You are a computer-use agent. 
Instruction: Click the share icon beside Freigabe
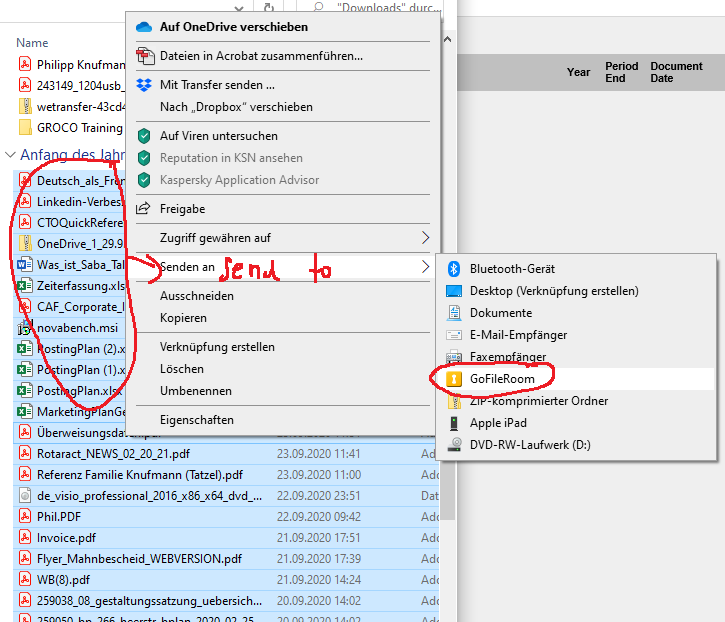[x=143, y=209]
